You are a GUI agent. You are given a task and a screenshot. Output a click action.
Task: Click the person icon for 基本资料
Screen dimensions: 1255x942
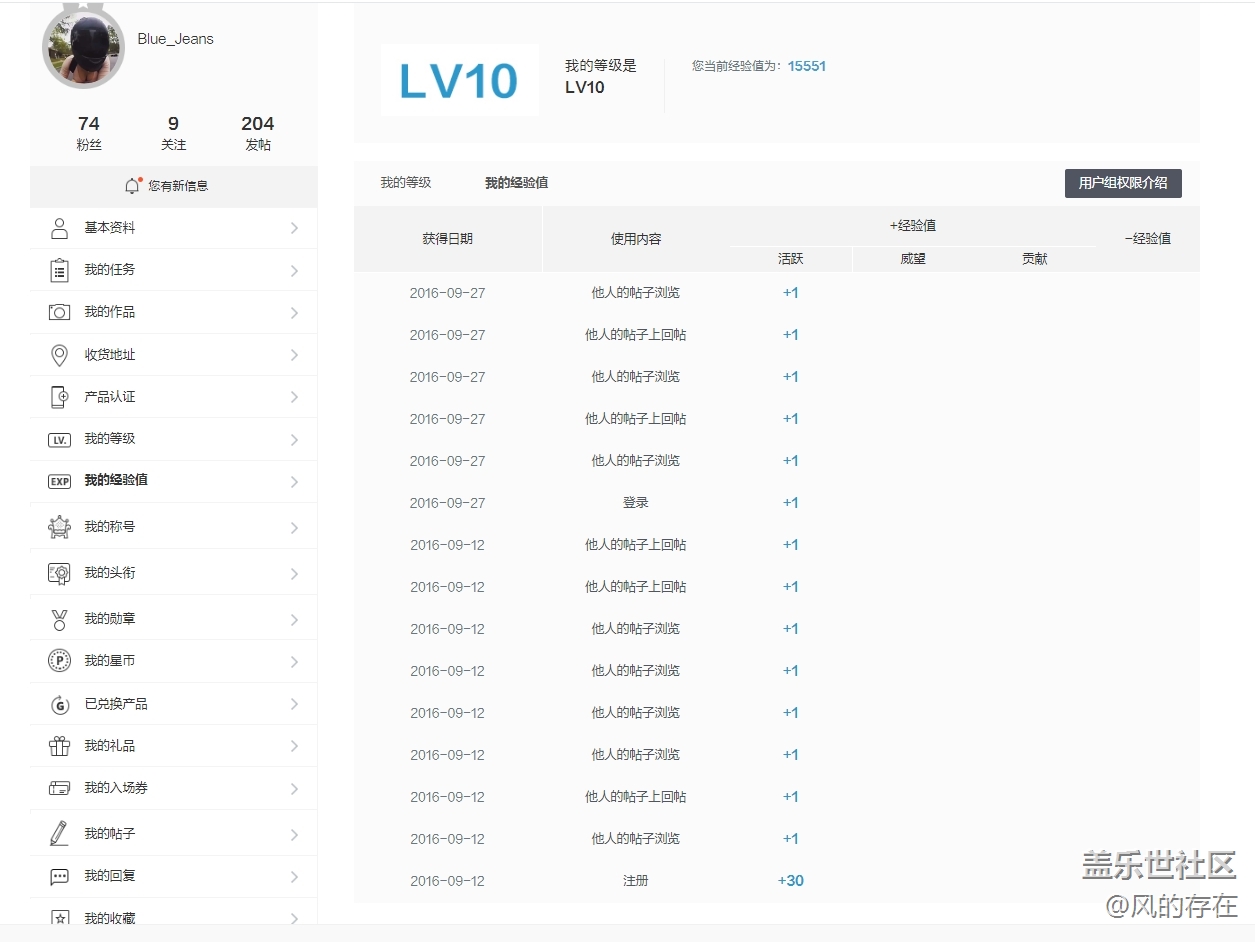pos(59,228)
